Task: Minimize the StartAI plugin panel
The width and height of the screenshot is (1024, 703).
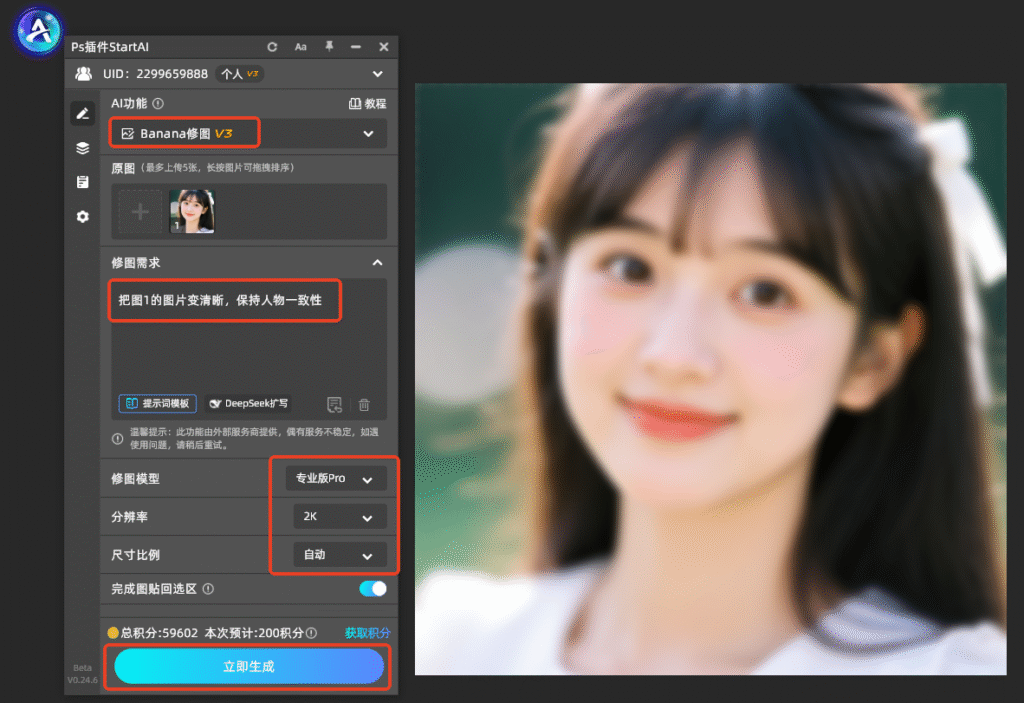Action: click(x=356, y=47)
